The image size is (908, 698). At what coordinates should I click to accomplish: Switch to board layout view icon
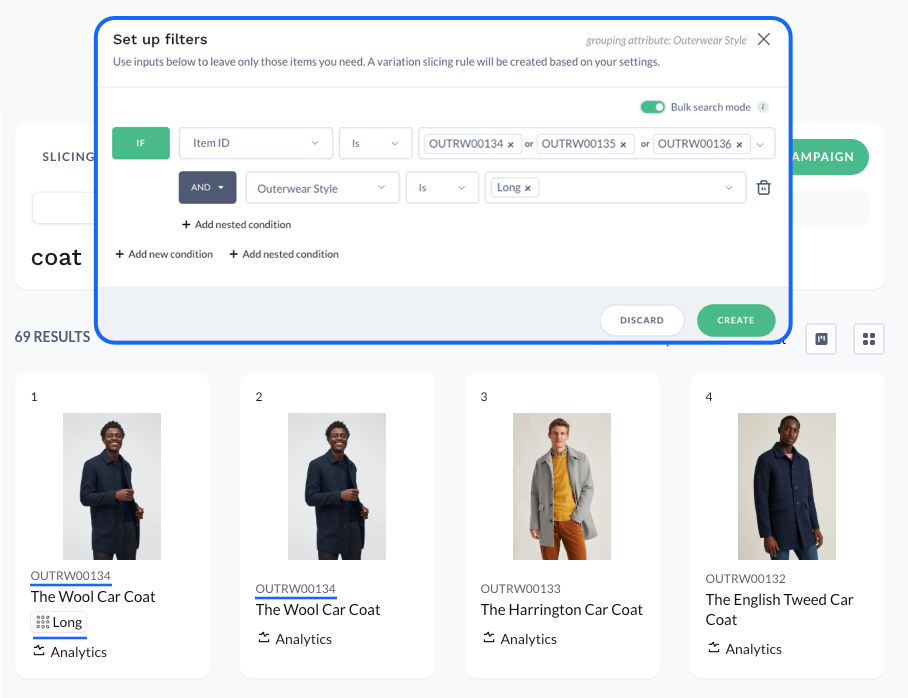point(821,339)
